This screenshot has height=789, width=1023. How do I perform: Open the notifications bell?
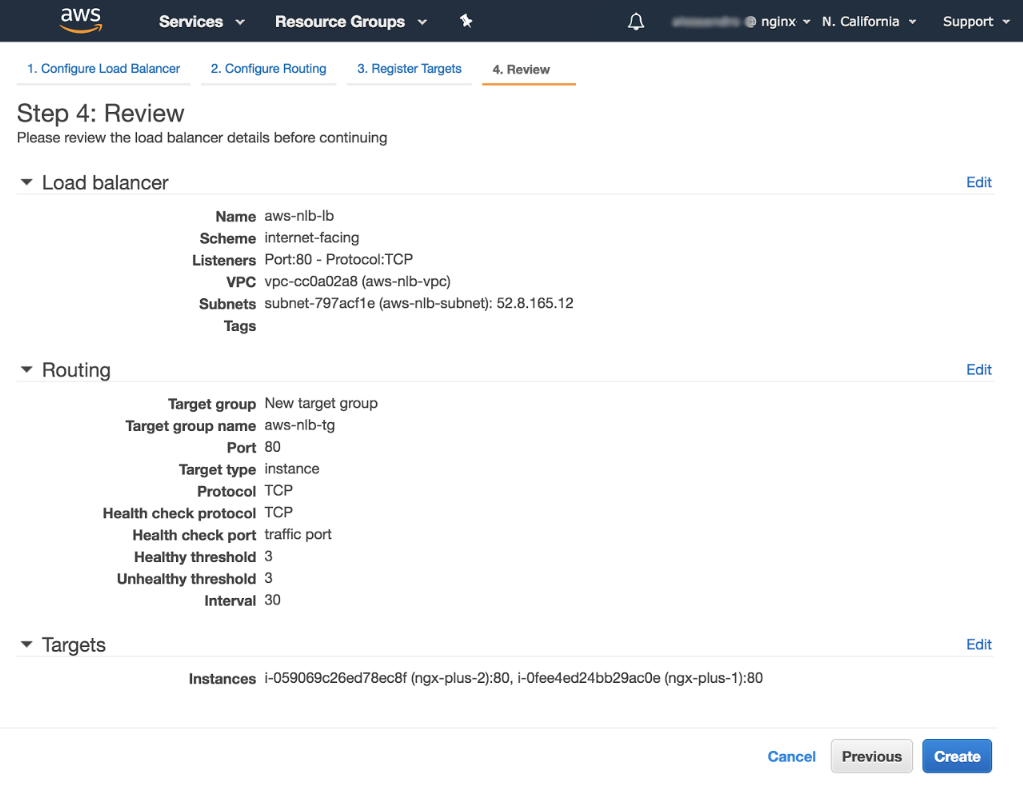636,21
